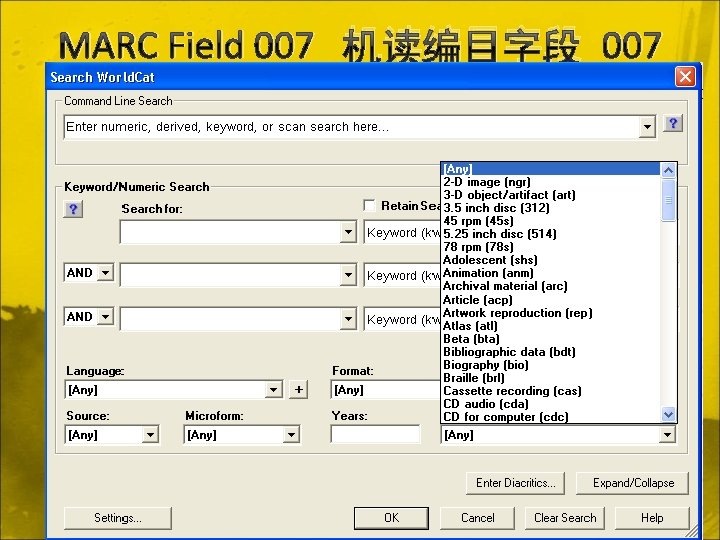Image resolution: width=720 pixels, height=540 pixels.
Task: Click the Clear Search button
Action: (x=565, y=518)
